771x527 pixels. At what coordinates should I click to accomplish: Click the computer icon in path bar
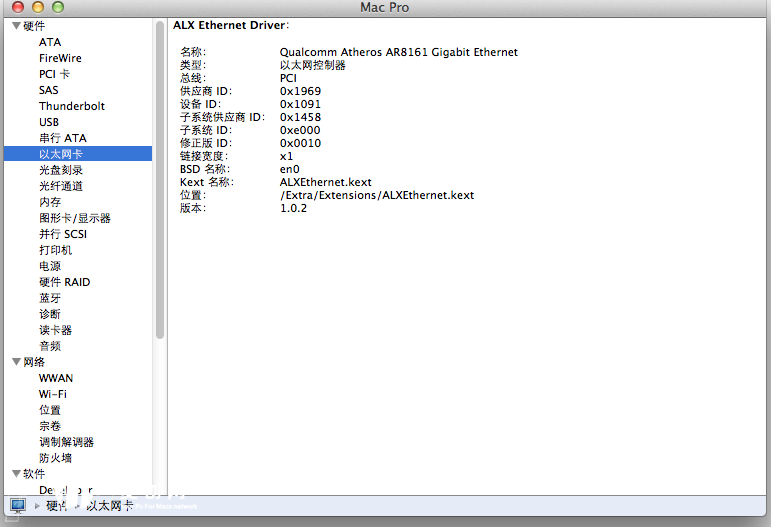click(17, 506)
